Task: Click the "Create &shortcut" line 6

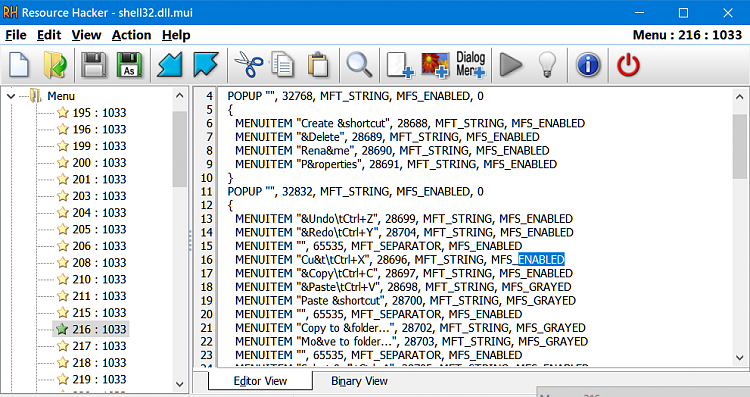Action: pyautogui.click(x=410, y=123)
